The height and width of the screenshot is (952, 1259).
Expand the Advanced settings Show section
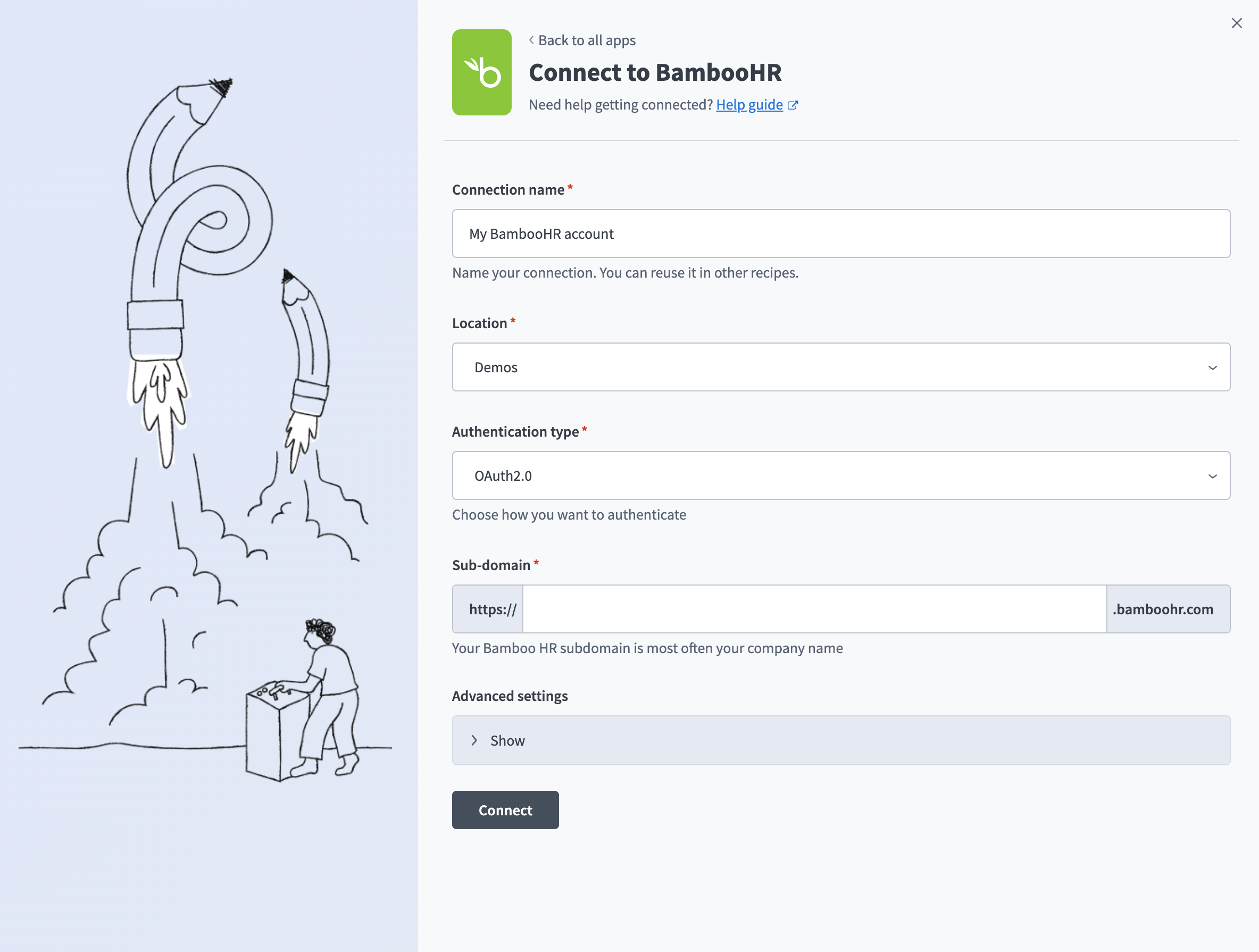tap(840, 740)
